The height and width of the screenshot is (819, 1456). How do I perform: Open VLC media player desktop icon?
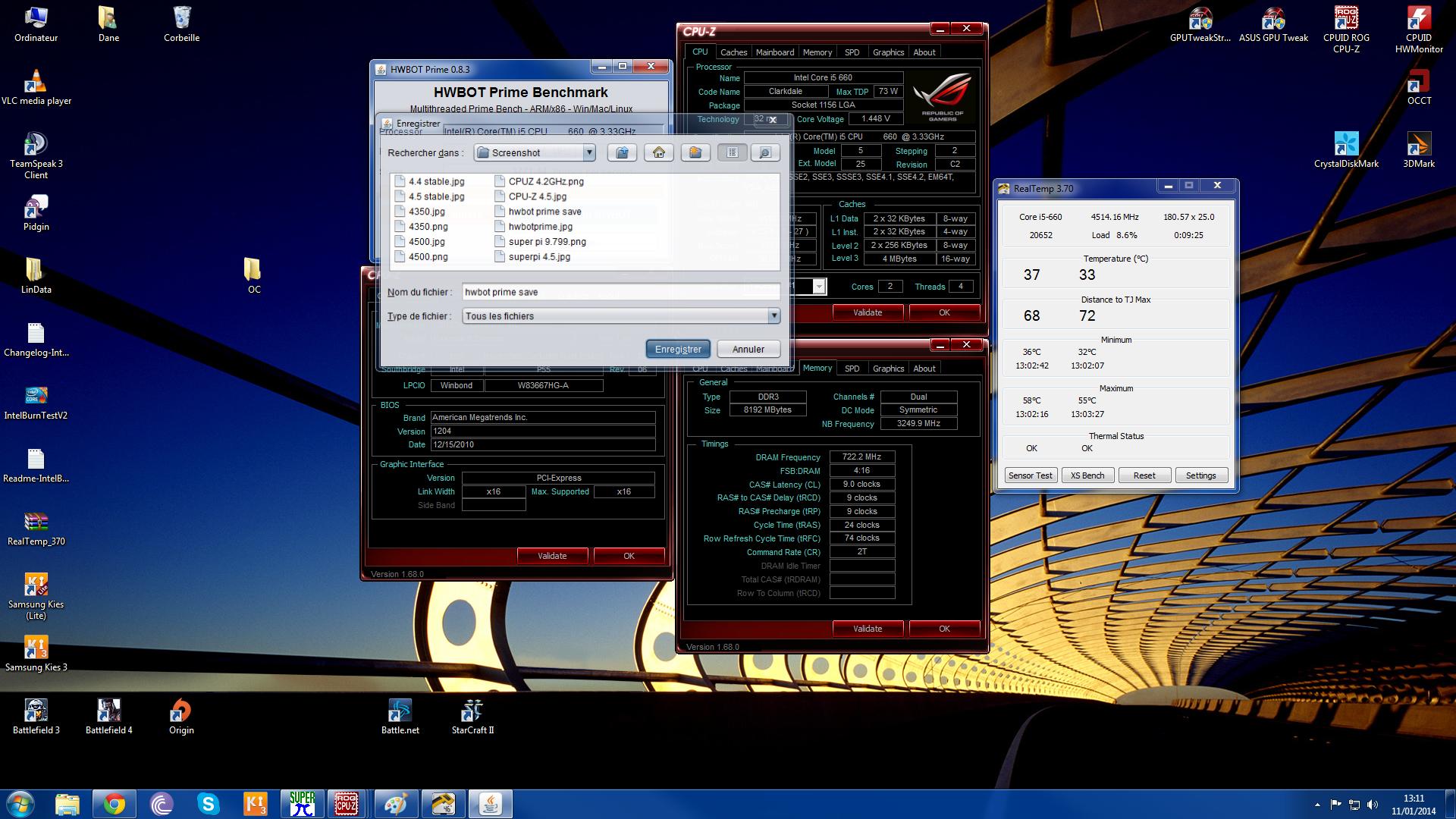[x=36, y=88]
